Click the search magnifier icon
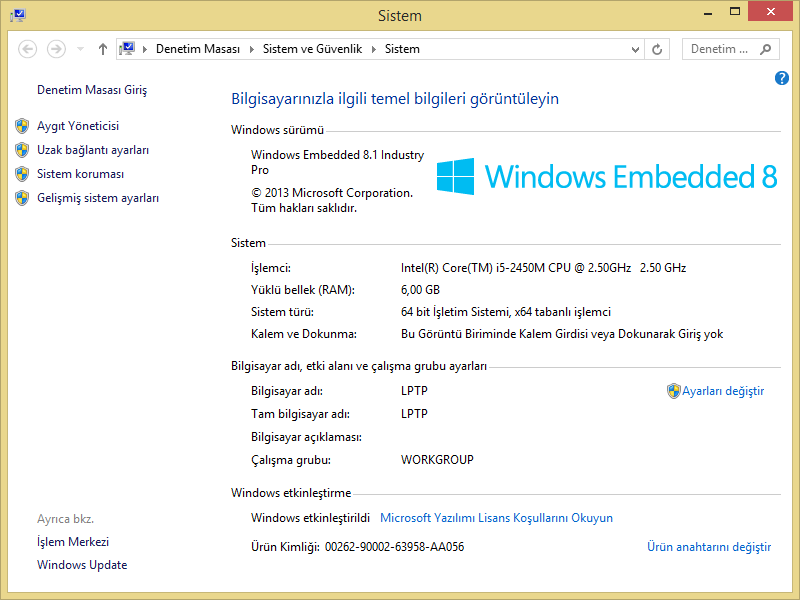Screen dimensions: 800x600 tap(765, 49)
